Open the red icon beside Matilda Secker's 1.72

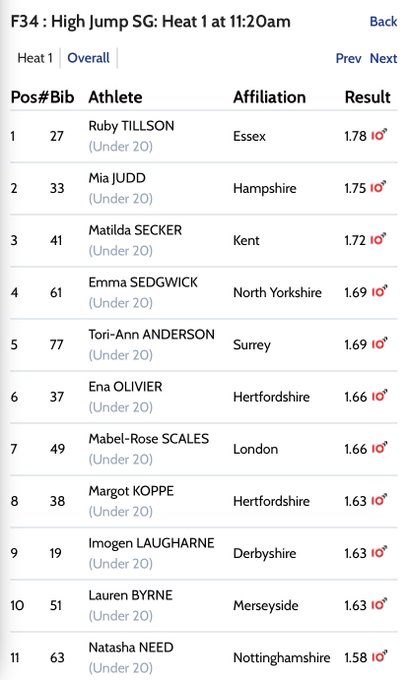379,239
